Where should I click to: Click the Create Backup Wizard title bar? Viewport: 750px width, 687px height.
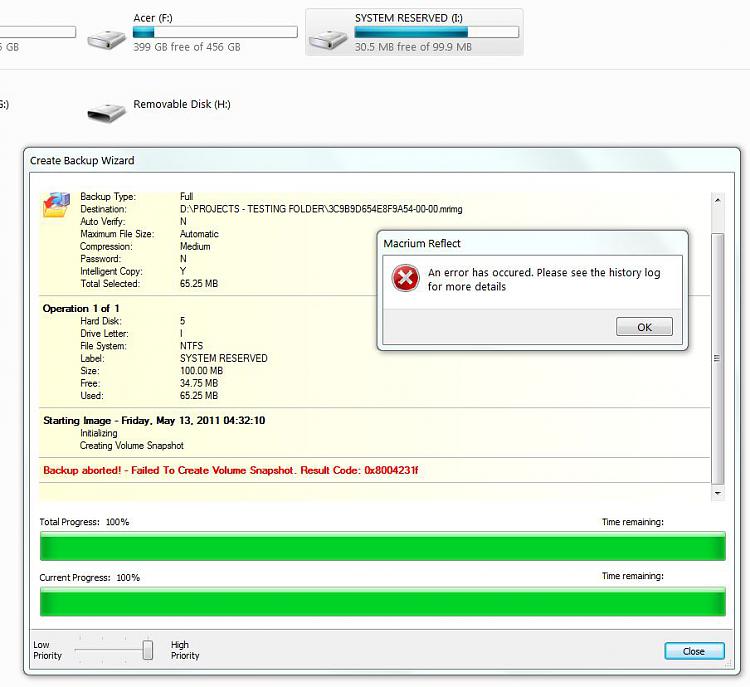coord(382,160)
